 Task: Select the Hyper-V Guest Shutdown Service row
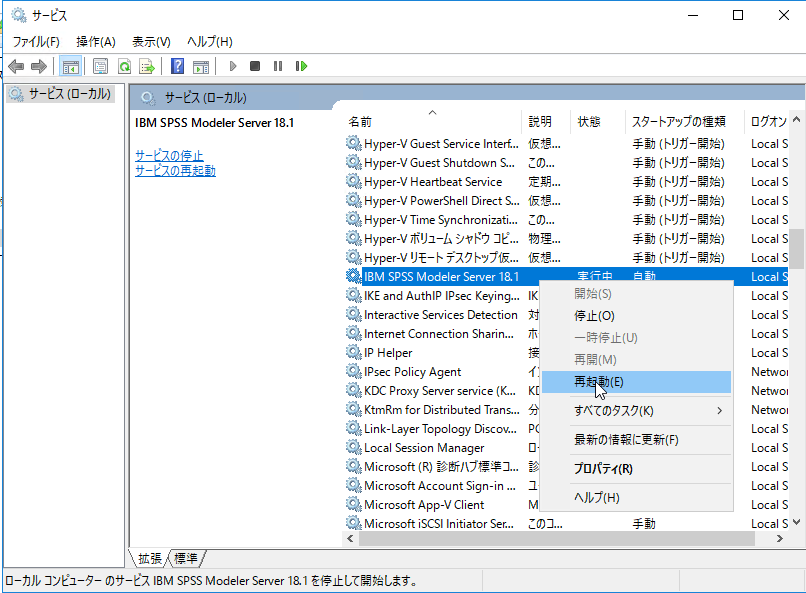point(565,162)
